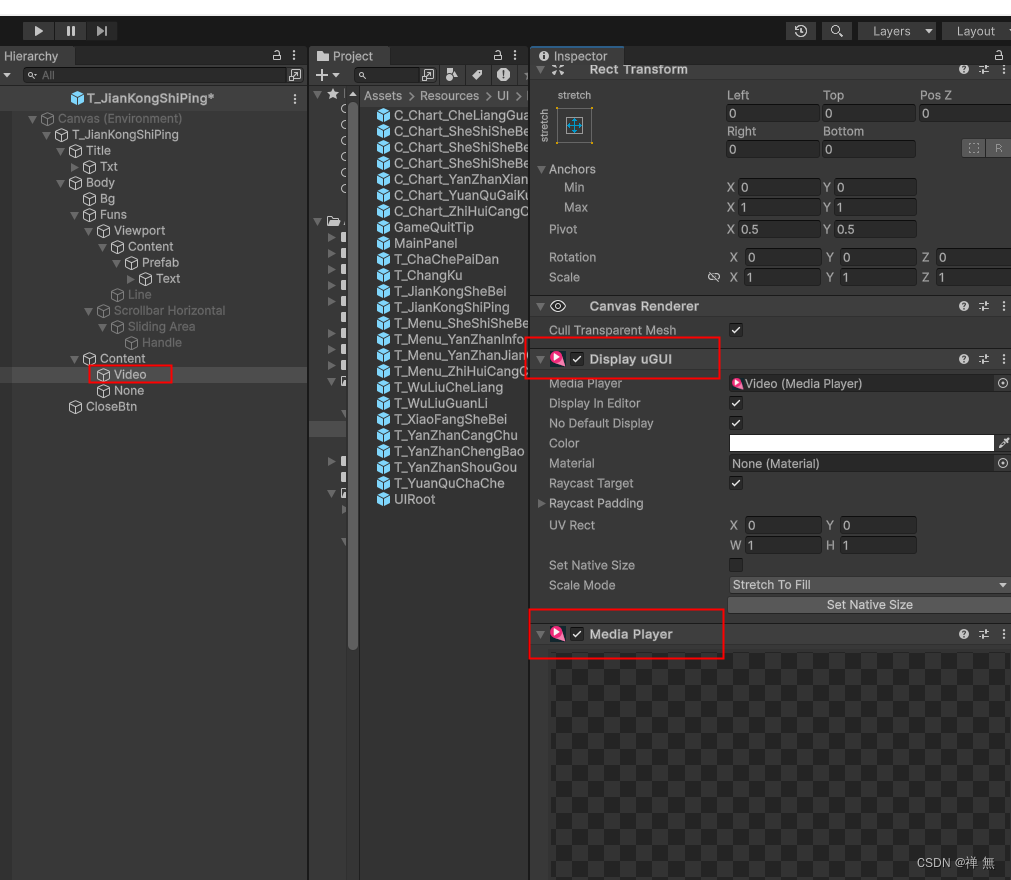Select the None object in Hierarchy

tap(129, 391)
